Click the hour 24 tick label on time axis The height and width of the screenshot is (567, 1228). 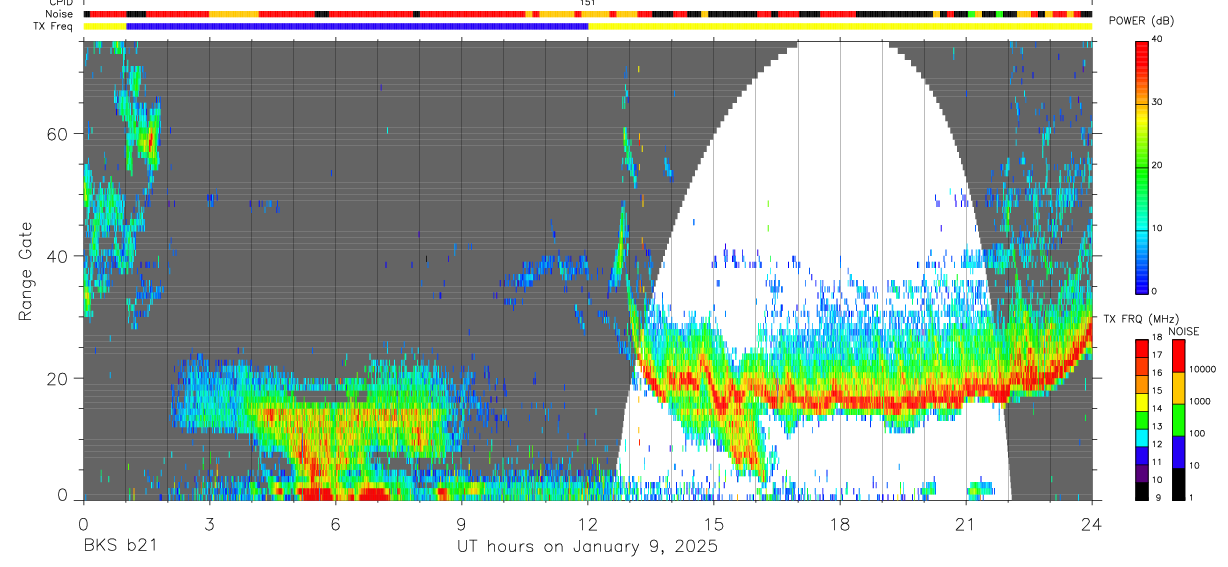[1092, 523]
